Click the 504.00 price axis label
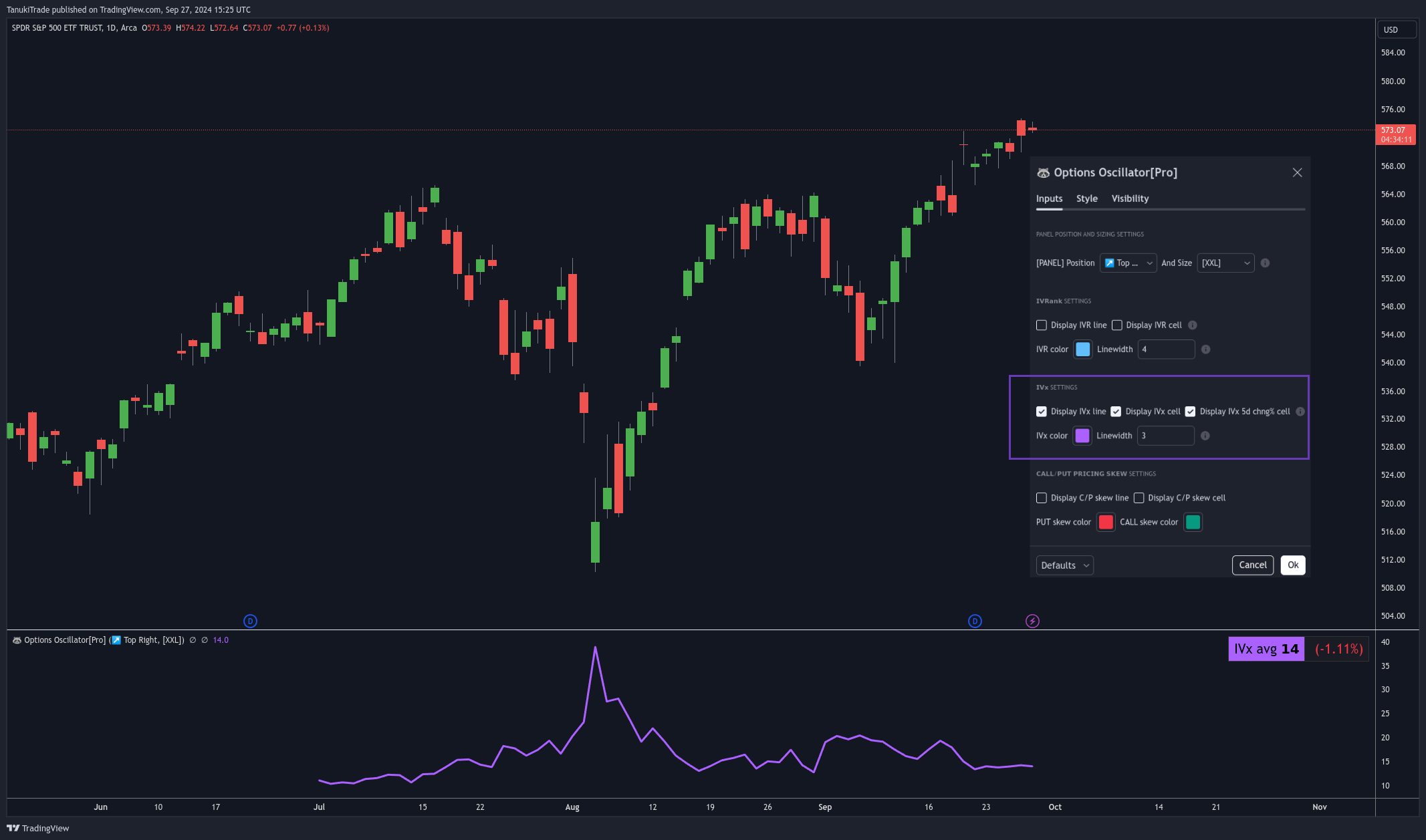The width and height of the screenshot is (1426, 840). [x=1393, y=616]
